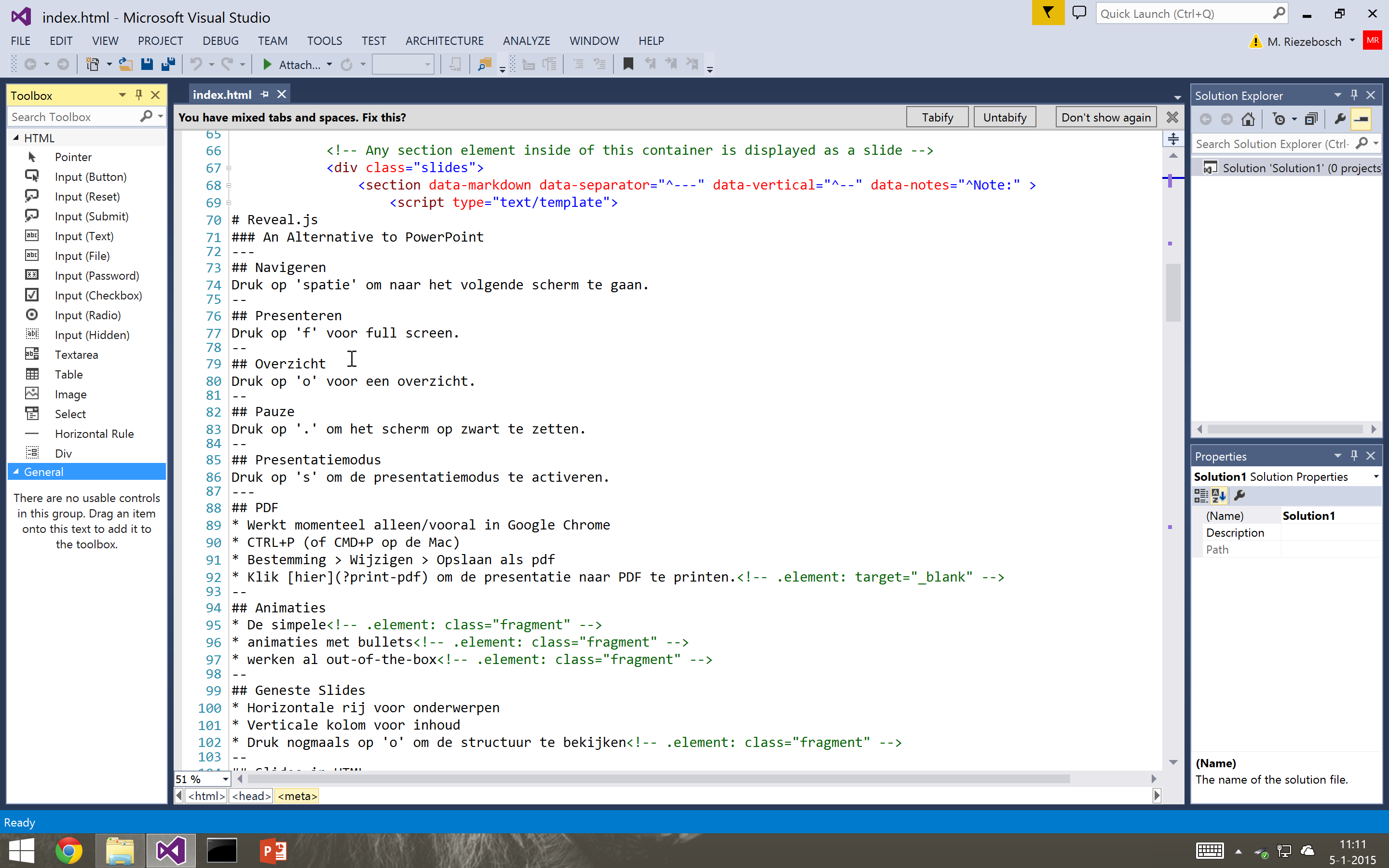Click the <html> breadcrumb tag
The width and height of the screenshot is (1389, 868).
point(206,796)
